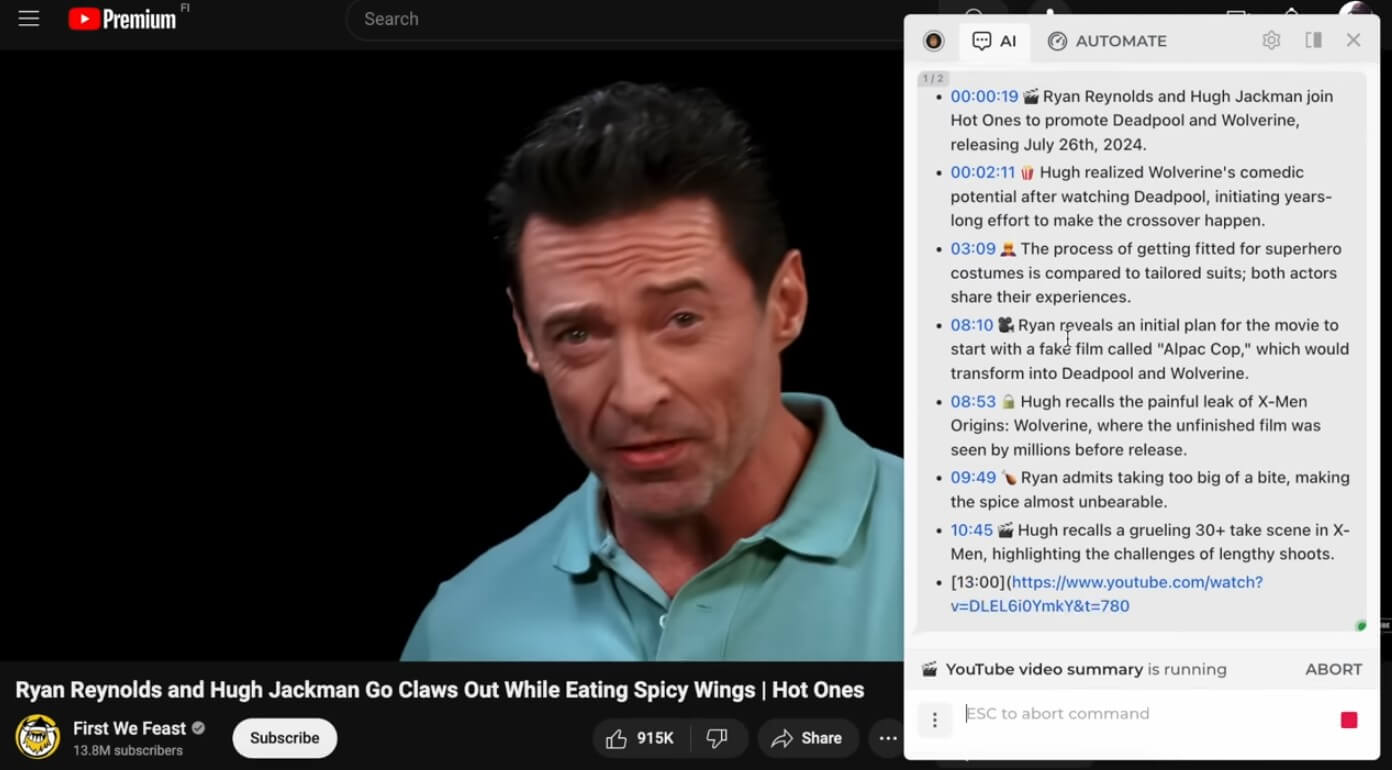Viewport: 1392px width, 770px height.
Task: Open the three-dot menu beside command input
Action: click(935, 719)
